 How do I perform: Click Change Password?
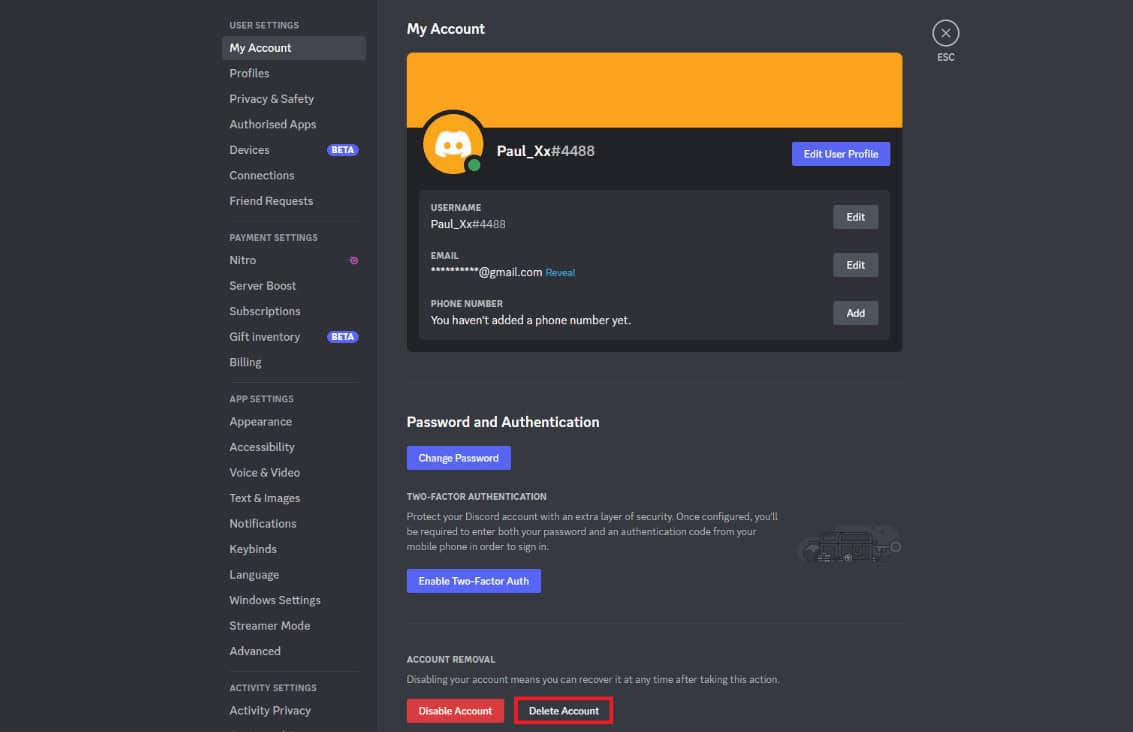click(458, 457)
